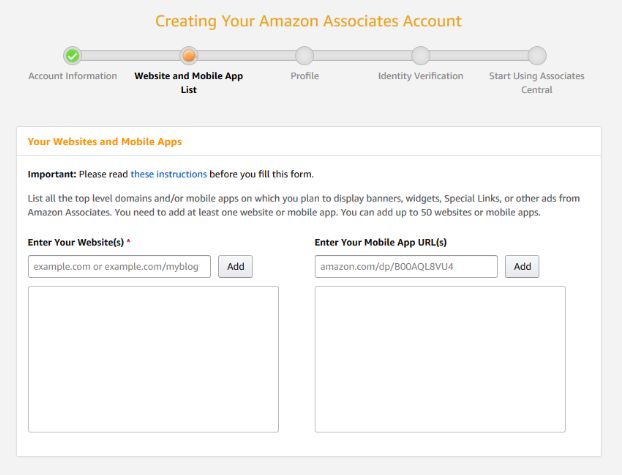The image size is (622, 475).
Task: Select the Profile step label
Action: (304, 76)
